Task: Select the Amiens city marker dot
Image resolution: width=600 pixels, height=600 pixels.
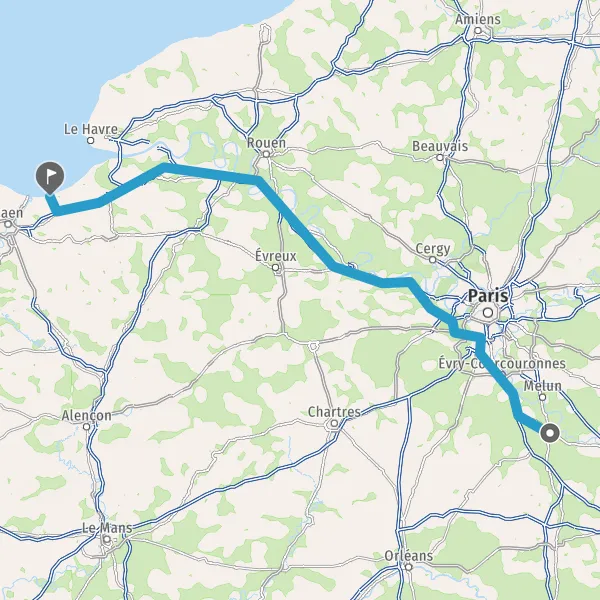Action: (x=478, y=30)
